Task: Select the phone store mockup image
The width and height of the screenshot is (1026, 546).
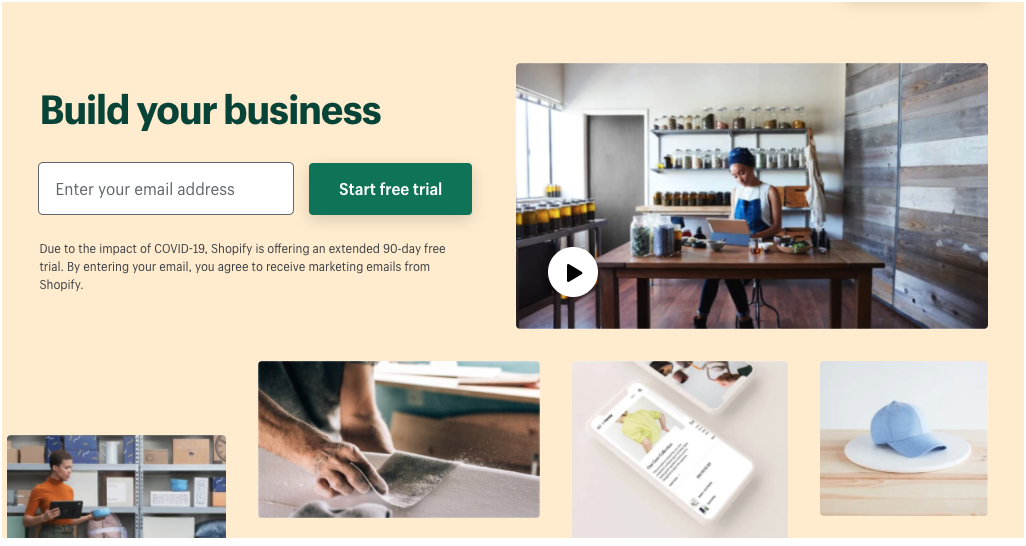Action: (680, 450)
